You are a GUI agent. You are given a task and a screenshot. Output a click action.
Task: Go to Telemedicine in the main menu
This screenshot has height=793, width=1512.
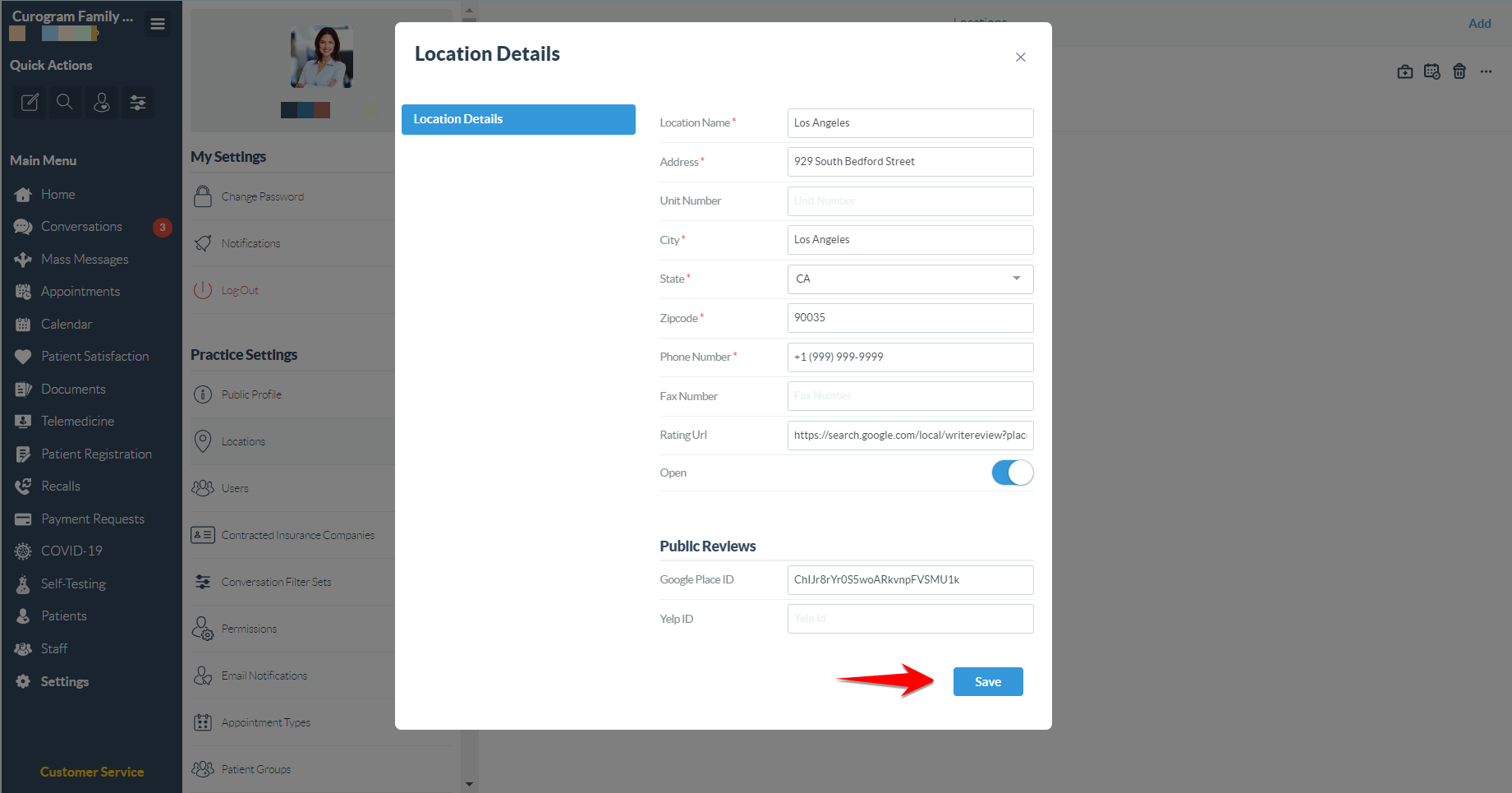pos(77,422)
